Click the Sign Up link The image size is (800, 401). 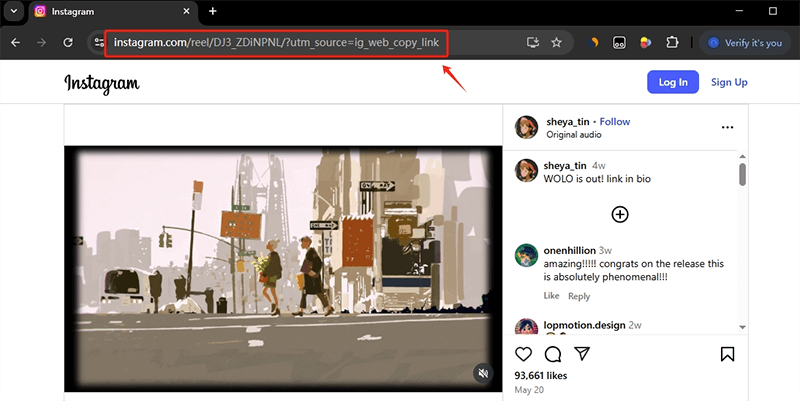[x=729, y=82]
